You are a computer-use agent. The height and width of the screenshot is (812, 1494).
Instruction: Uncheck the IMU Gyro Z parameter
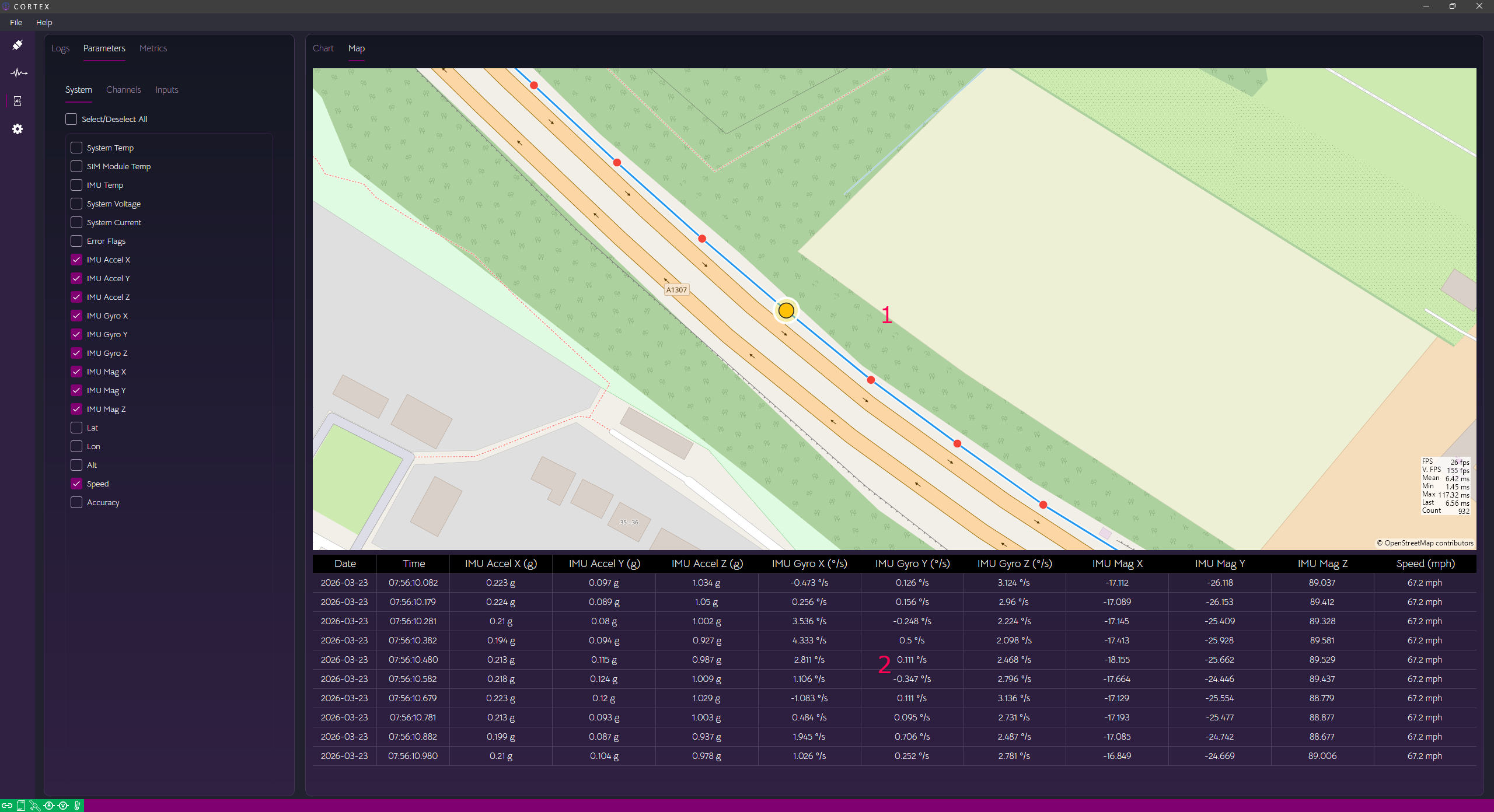click(x=76, y=353)
